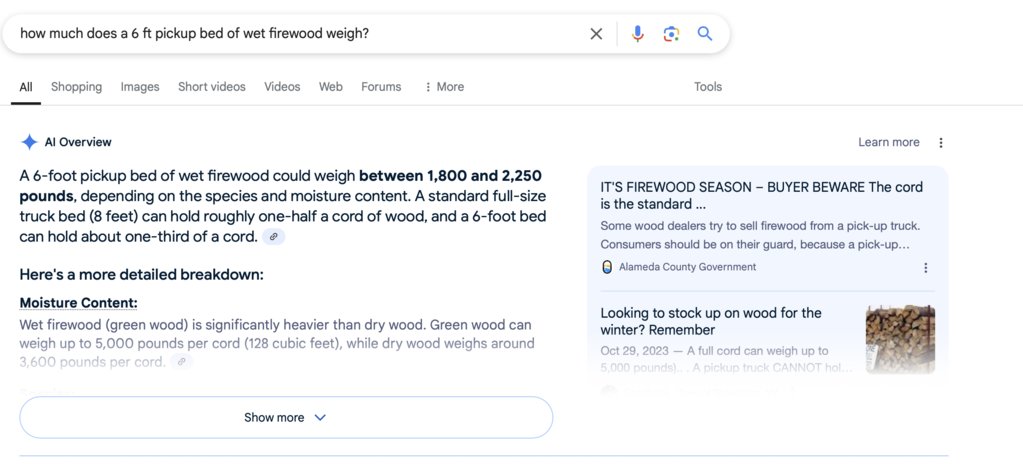Go to the Forums tab

[x=381, y=87]
